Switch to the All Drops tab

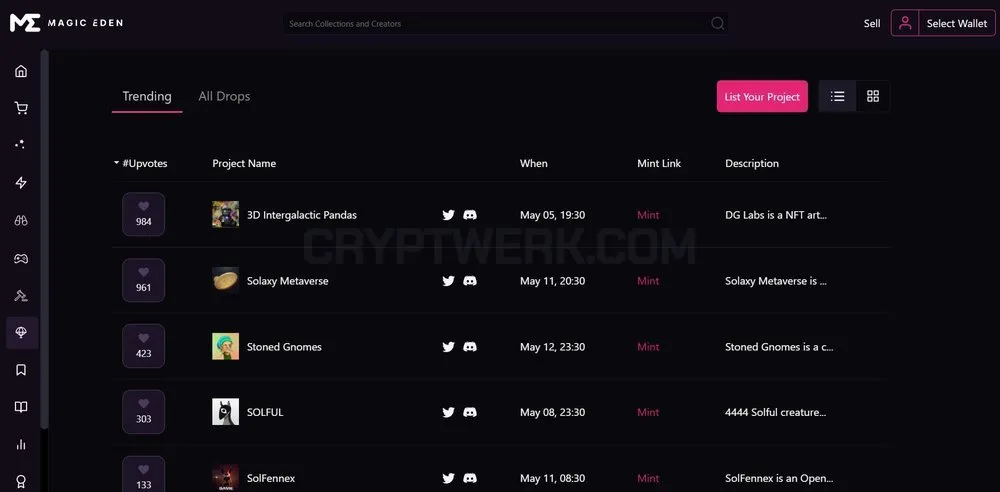(x=224, y=96)
